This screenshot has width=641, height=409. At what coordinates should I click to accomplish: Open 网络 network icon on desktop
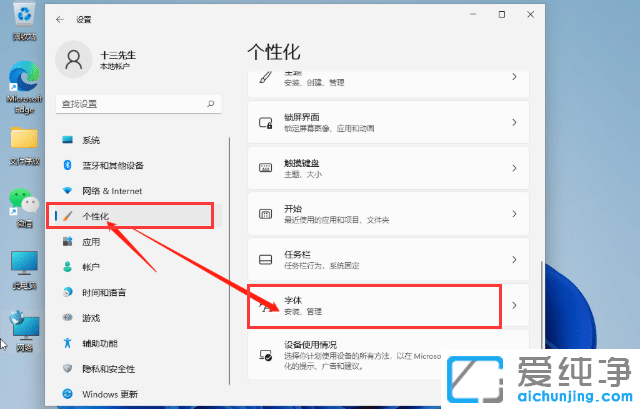25,331
